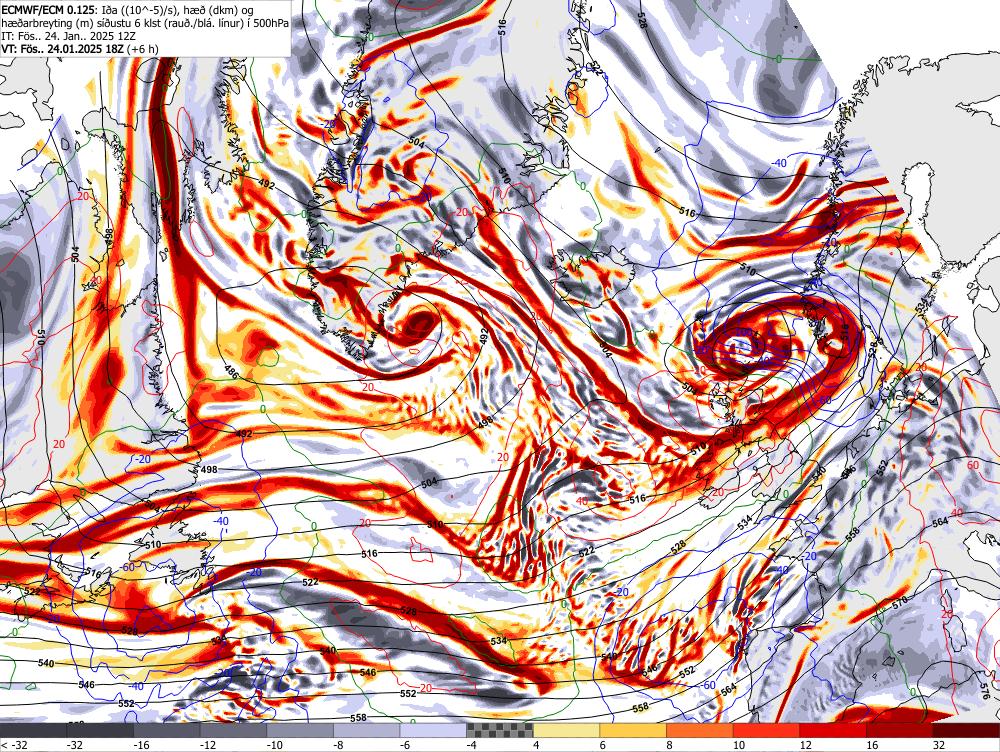Image resolution: width=1000 pixels, height=752 pixels.
Task: Click the darkest gray legend swatch above "< -32"
Action: [33, 730]
